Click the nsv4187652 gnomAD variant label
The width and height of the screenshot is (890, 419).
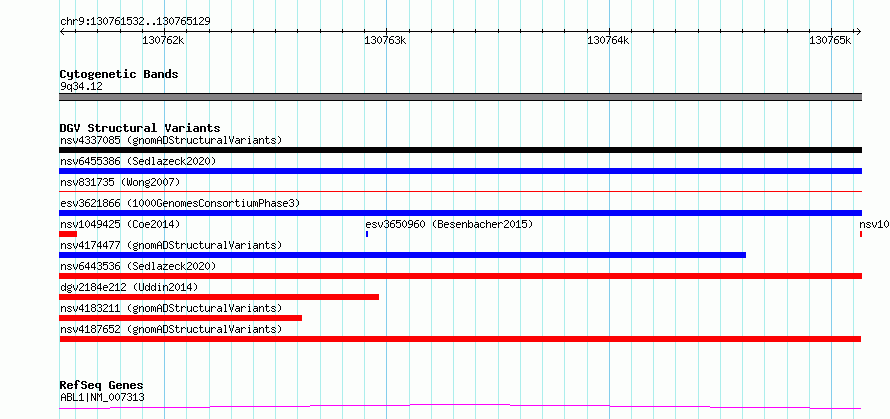tap(171, 329)
